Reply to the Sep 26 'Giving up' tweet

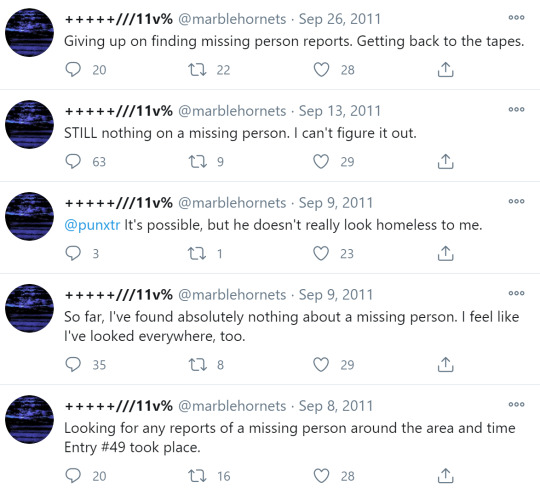[73, 70]
